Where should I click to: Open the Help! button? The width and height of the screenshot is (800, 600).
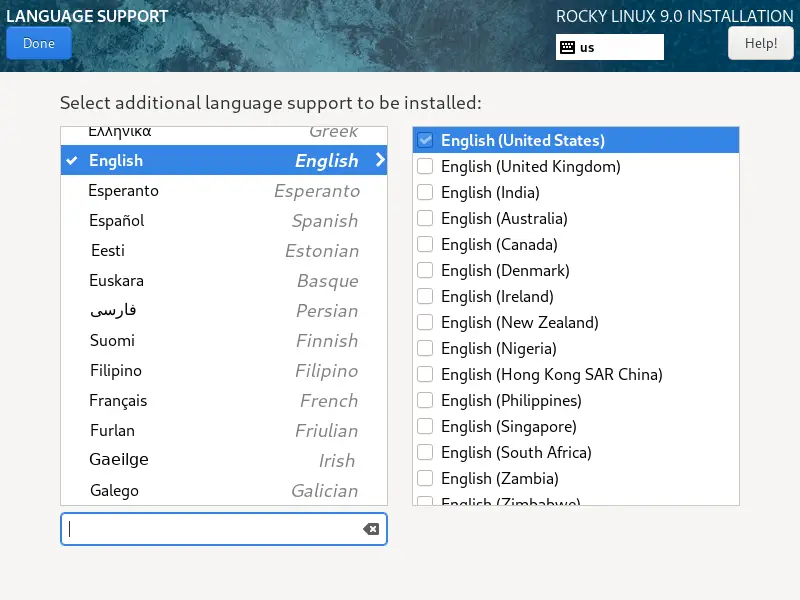tap(760, 43)
